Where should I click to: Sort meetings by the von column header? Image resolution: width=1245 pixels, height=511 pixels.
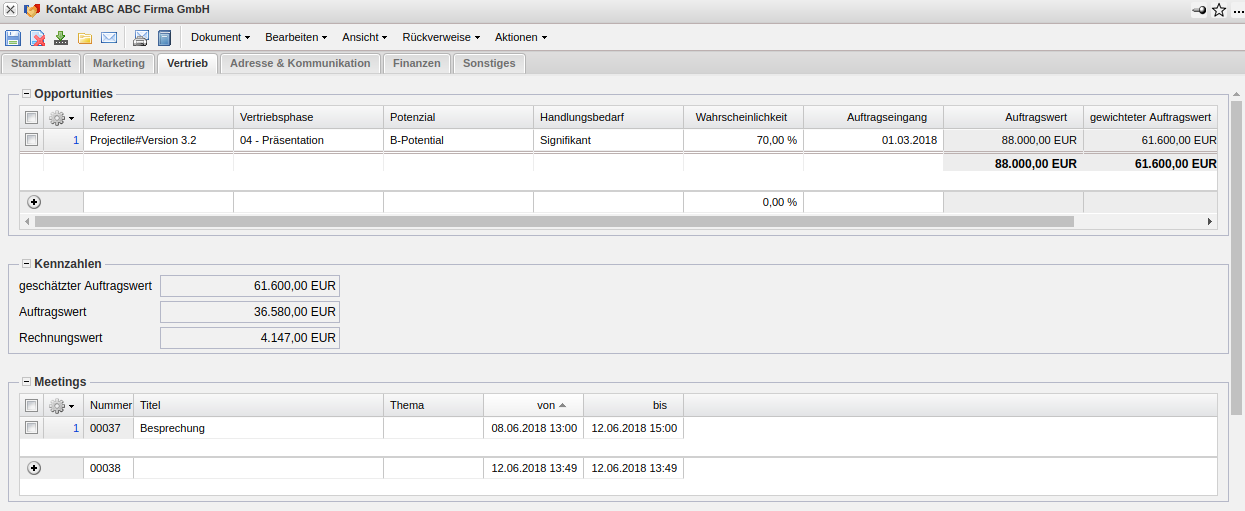pos(546,405)
